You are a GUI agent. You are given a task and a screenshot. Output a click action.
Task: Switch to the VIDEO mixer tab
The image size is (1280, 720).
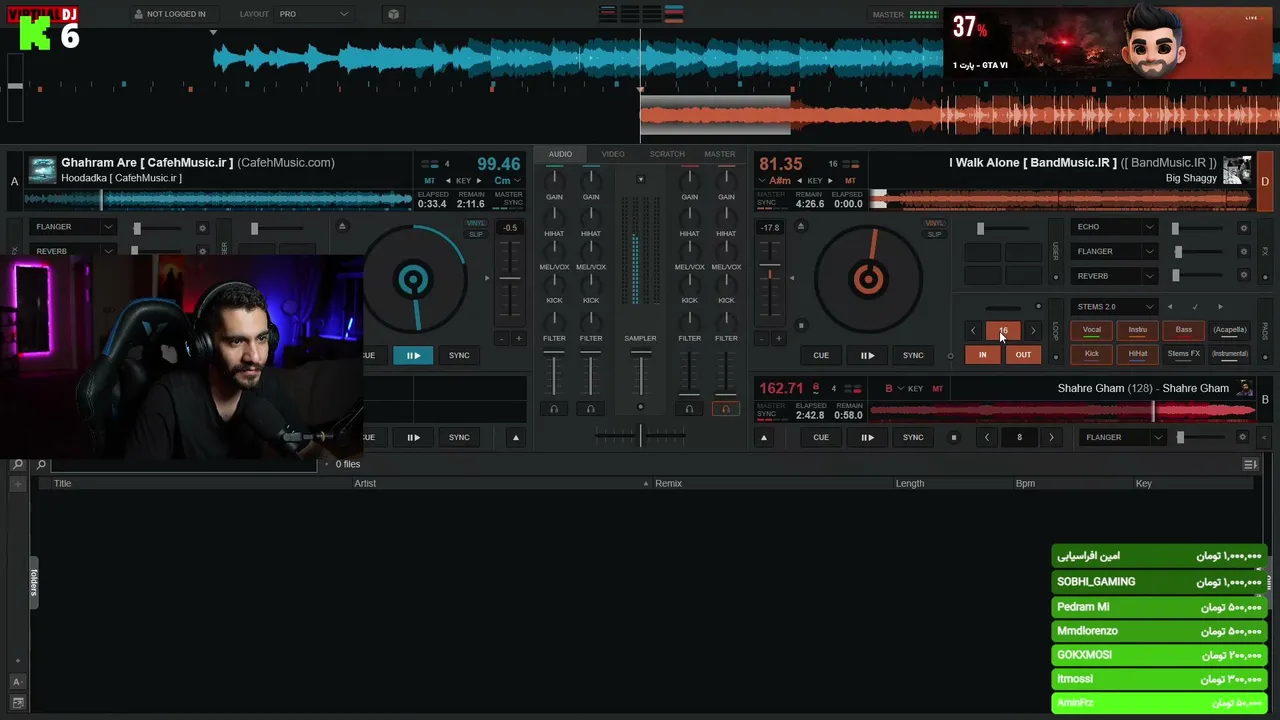613,154
